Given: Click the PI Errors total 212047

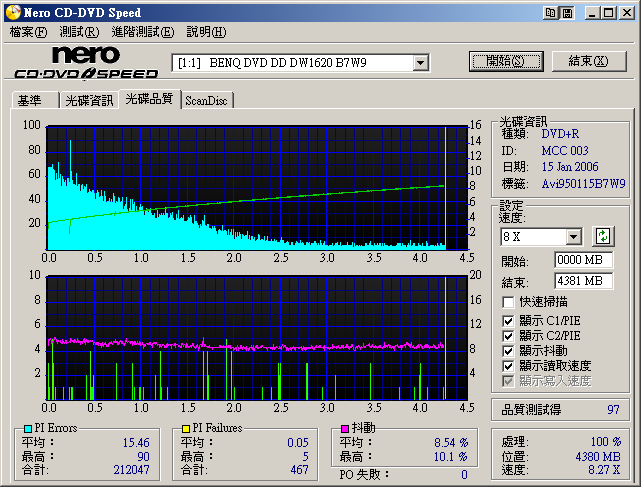Looking at the screenshot, I should coord(131,470).
